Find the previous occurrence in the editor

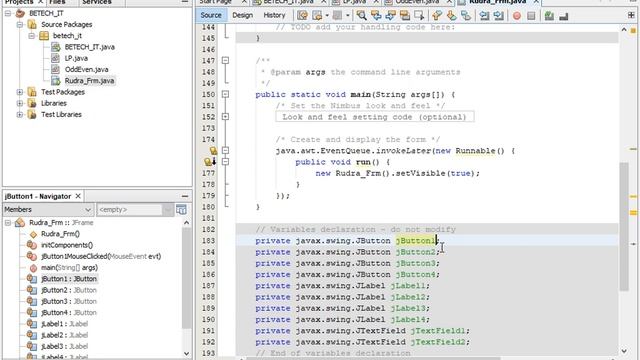tap(376, 16)
